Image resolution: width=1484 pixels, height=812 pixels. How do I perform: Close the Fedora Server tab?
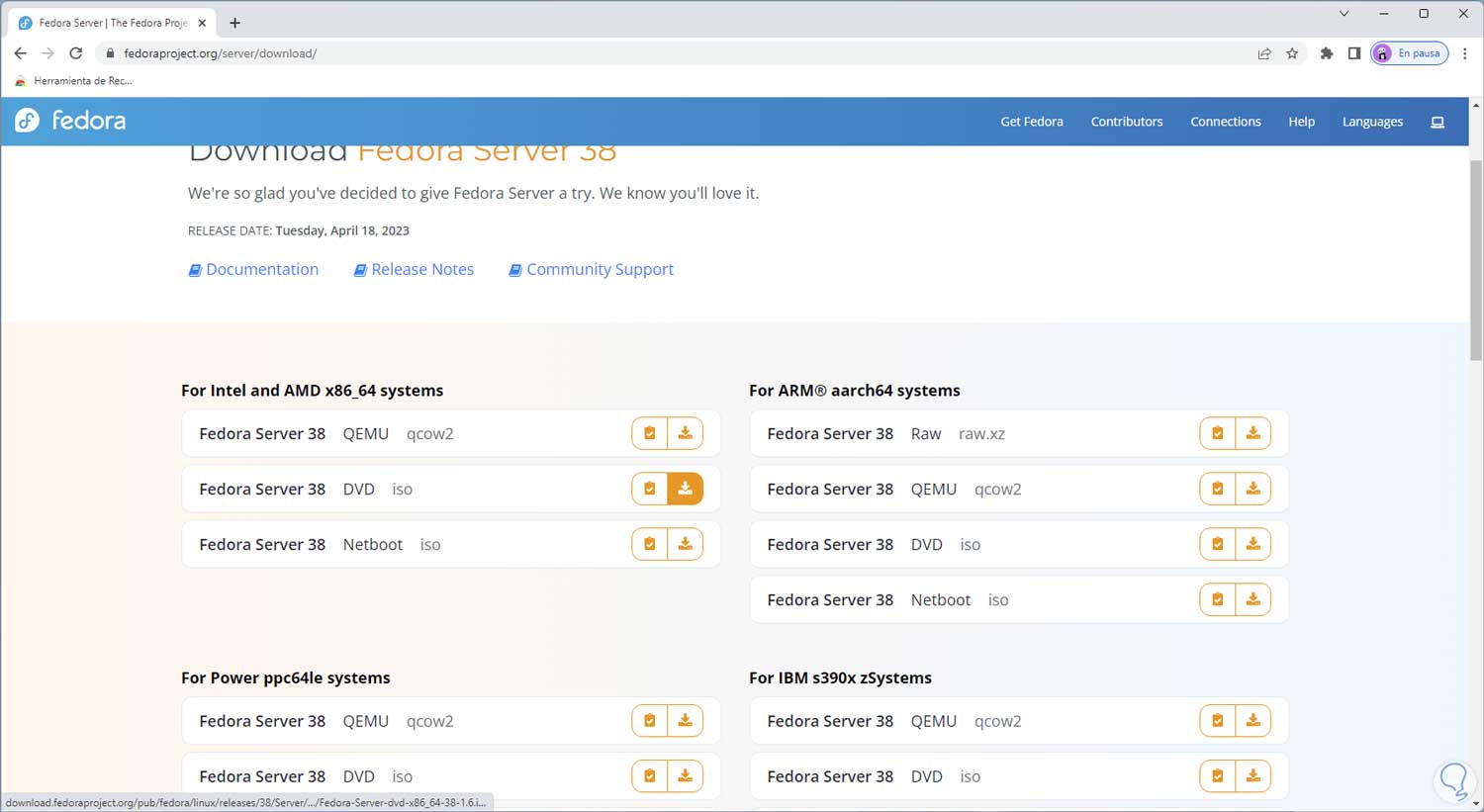pos(202,23)
